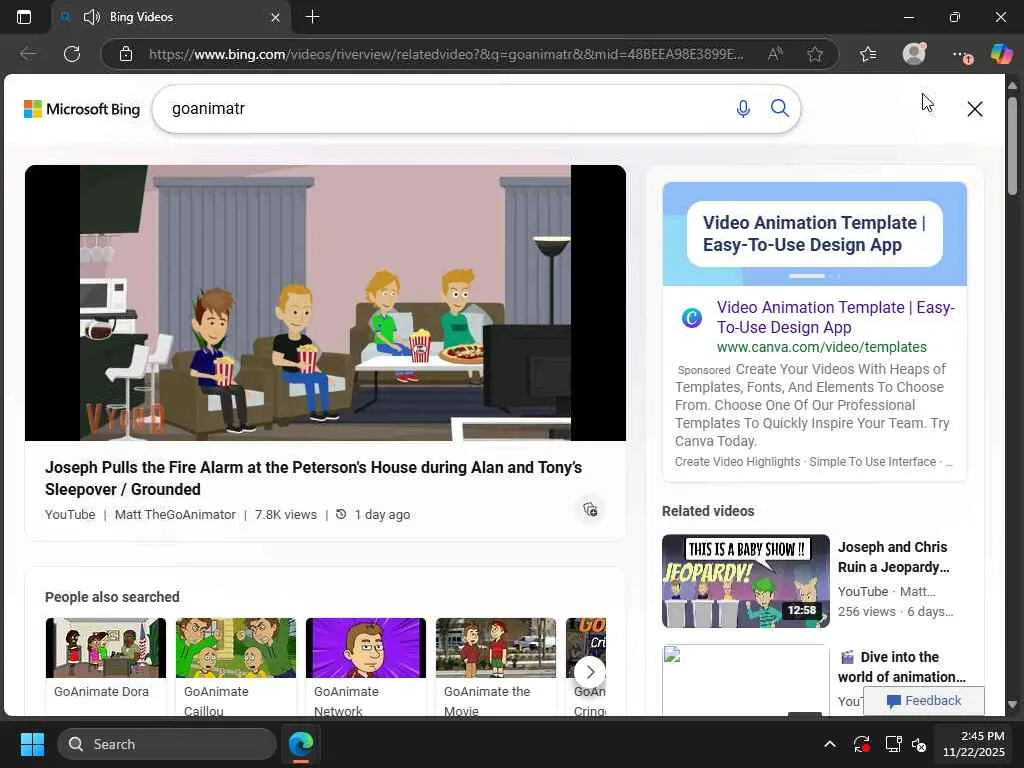
Task: Click Matt TheGoAnimator channel name
Action: 175,515
